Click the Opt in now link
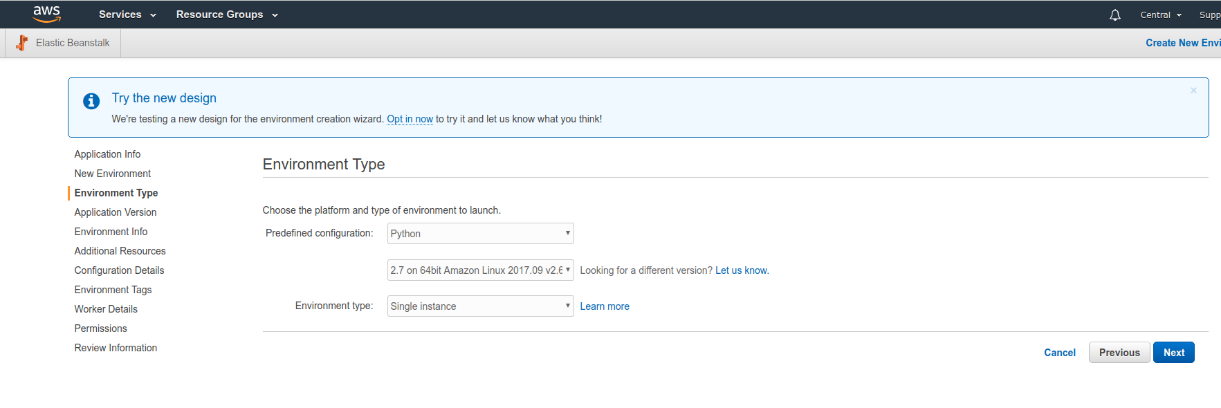 tap(410, 119)
